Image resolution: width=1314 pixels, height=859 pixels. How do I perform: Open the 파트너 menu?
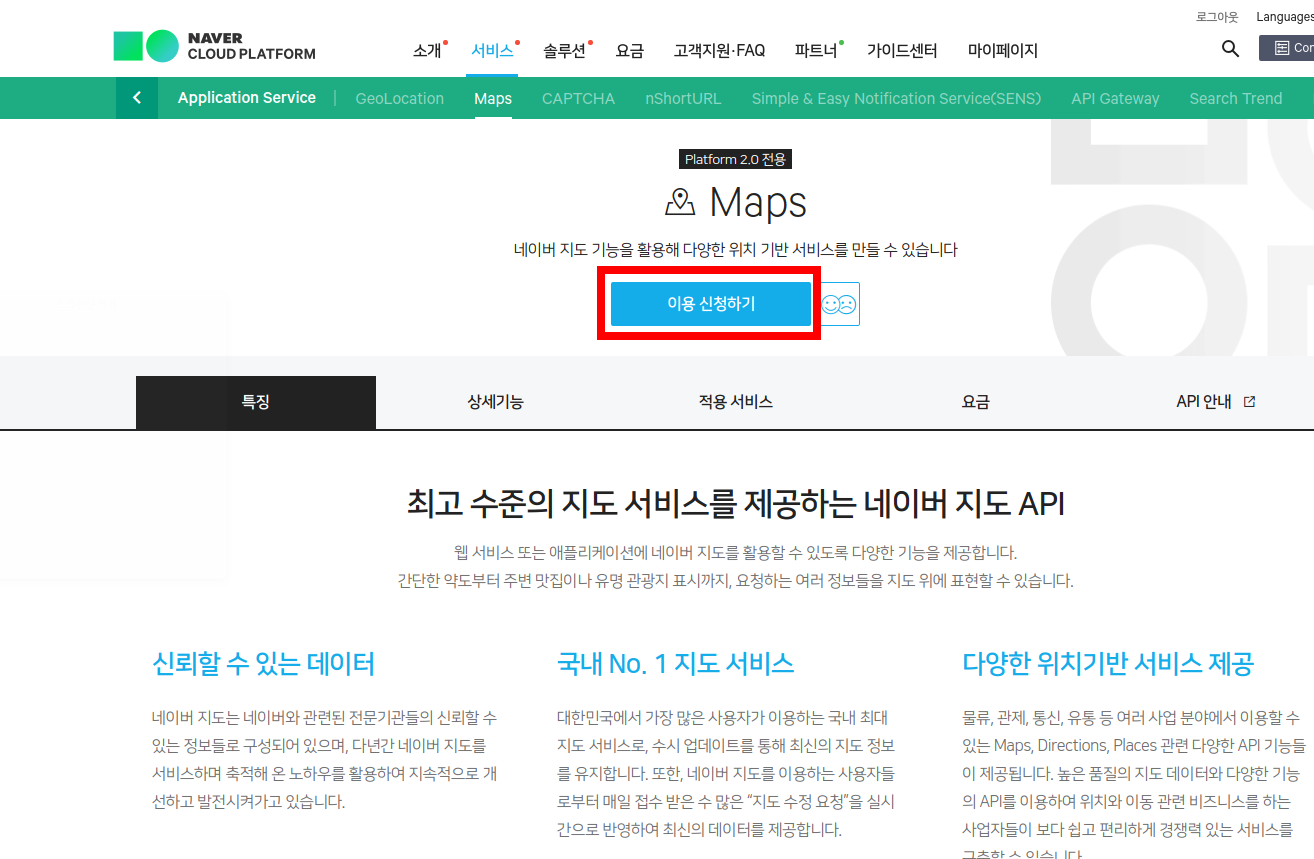(816, 50)
